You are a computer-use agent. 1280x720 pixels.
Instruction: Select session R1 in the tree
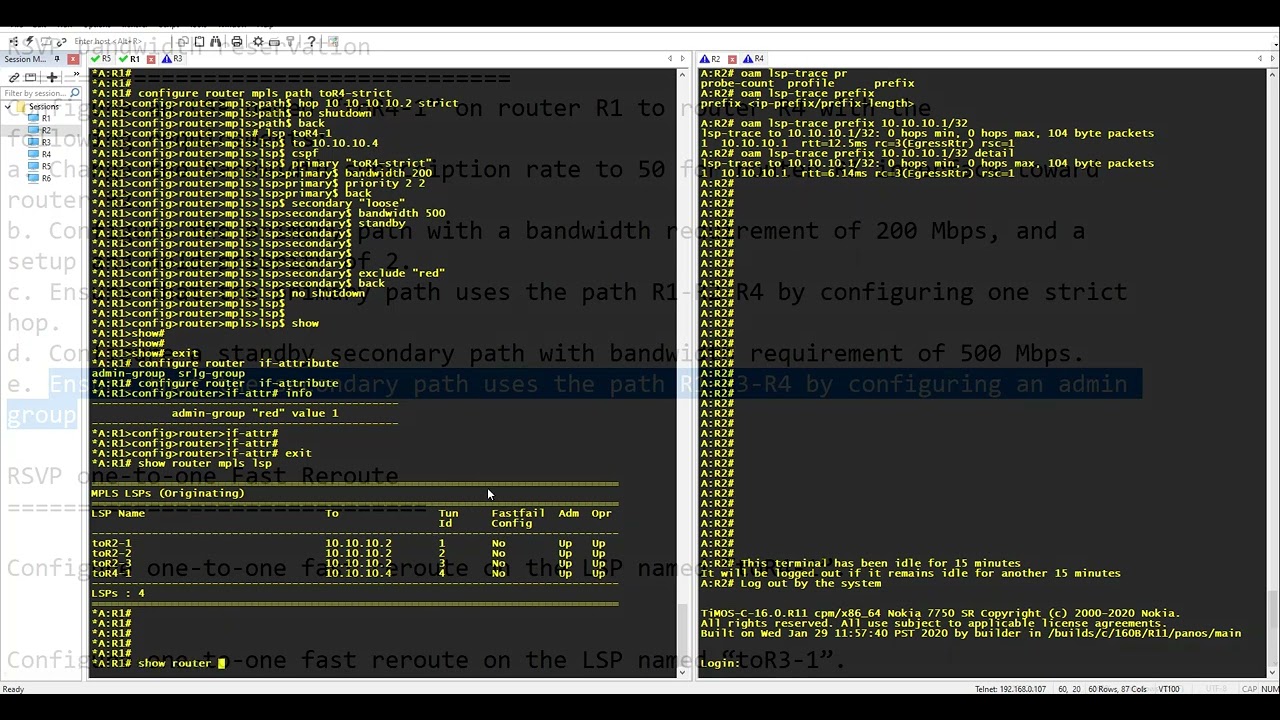pyautogui.click(x=46, y=118)
